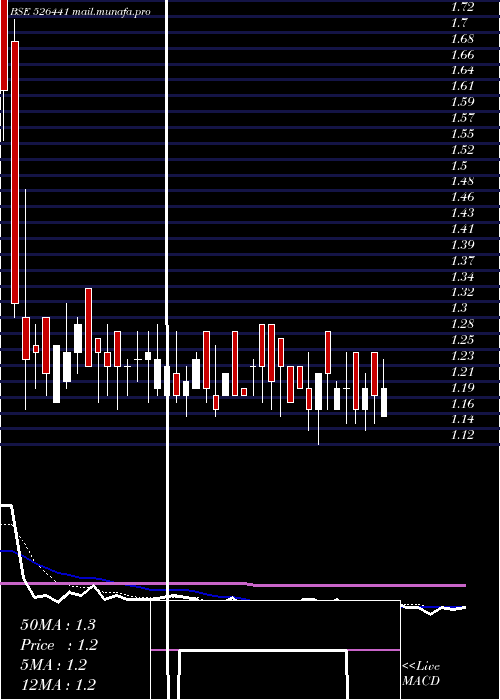Click the 1.34 price axis label
The image size is (500, 700).
[x=462, y=276]
